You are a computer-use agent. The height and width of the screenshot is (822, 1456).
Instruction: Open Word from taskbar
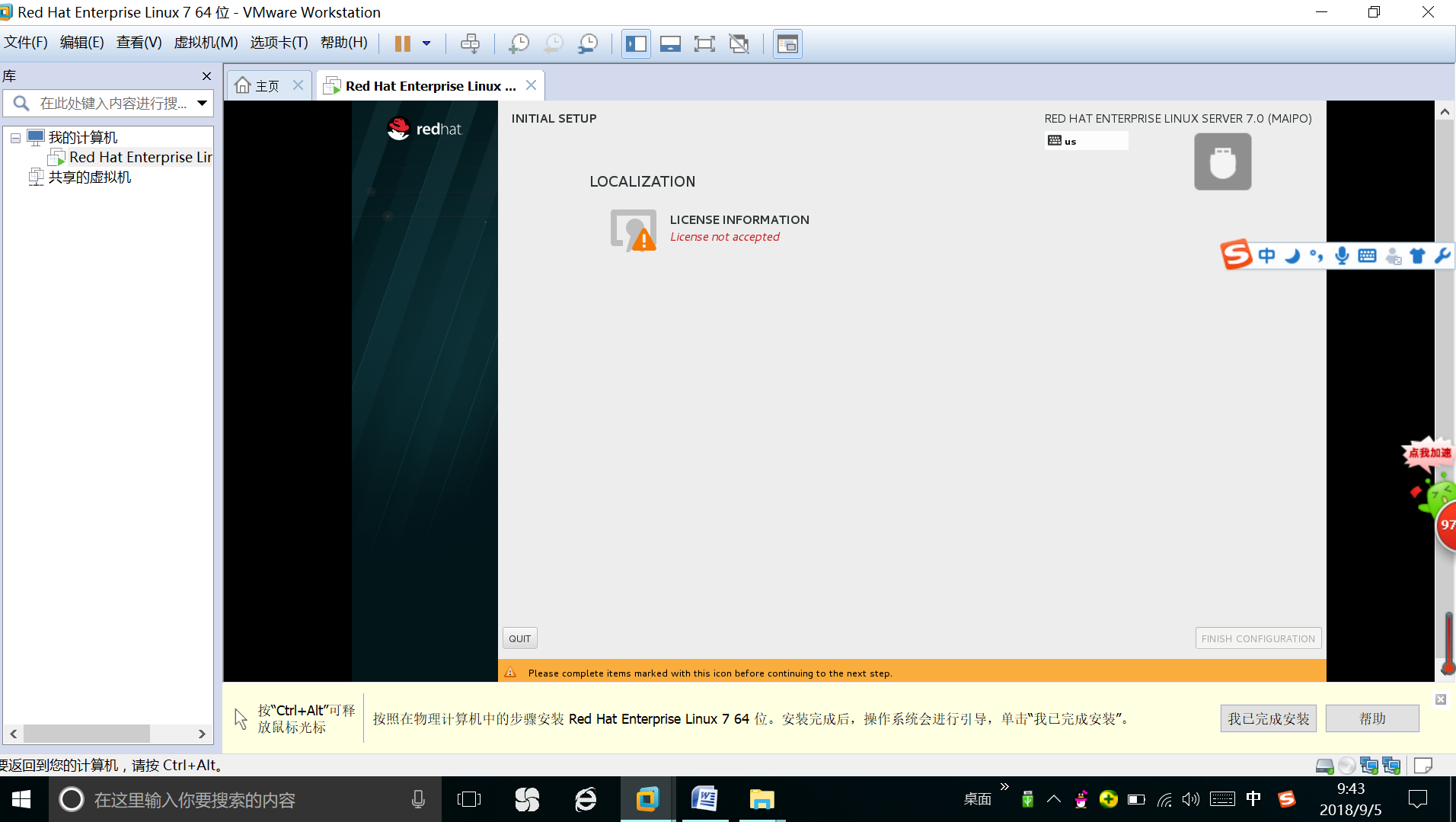pyautogui.click(x=704, y=799)
